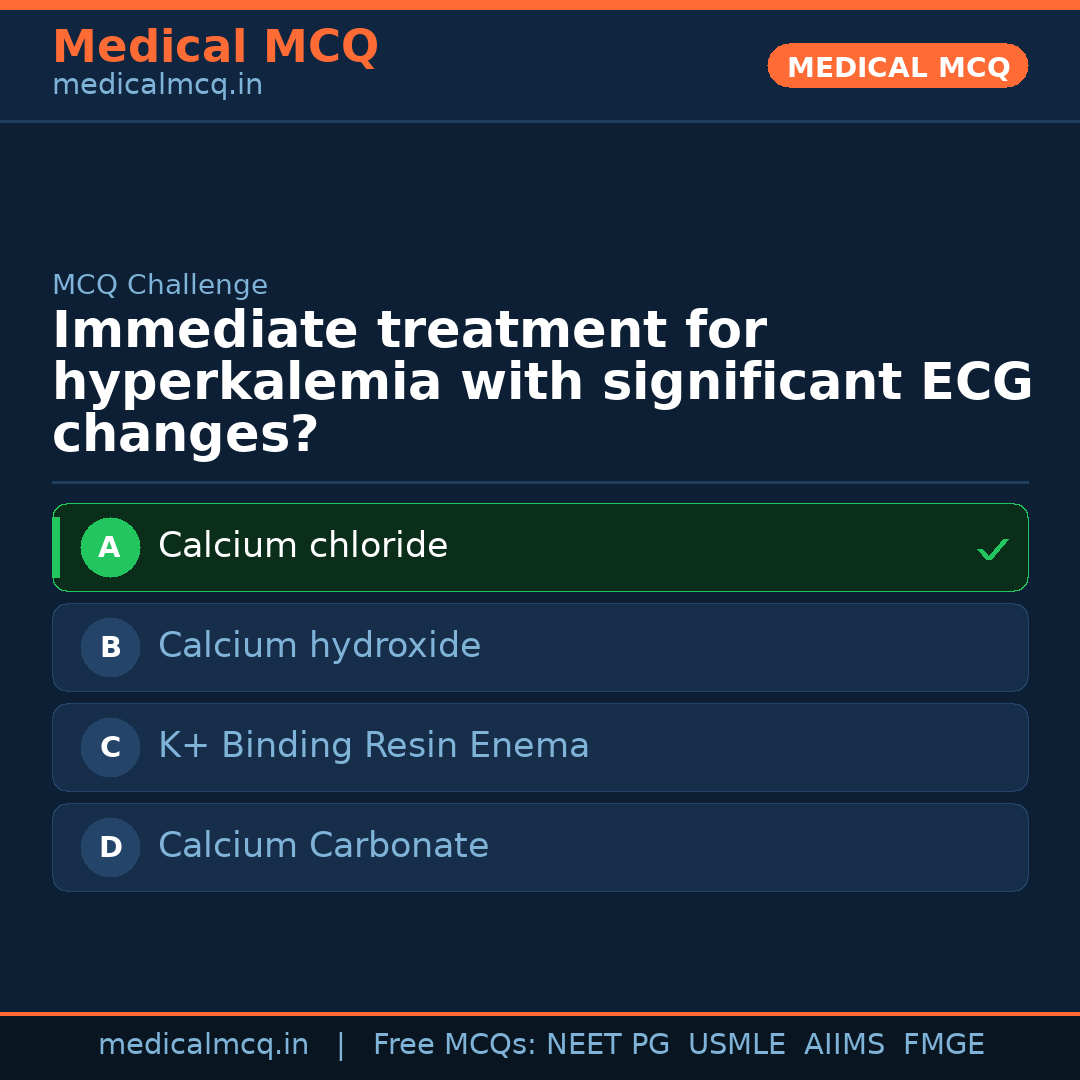Choose the Calcium Carbonate answer

coord(323,846)
